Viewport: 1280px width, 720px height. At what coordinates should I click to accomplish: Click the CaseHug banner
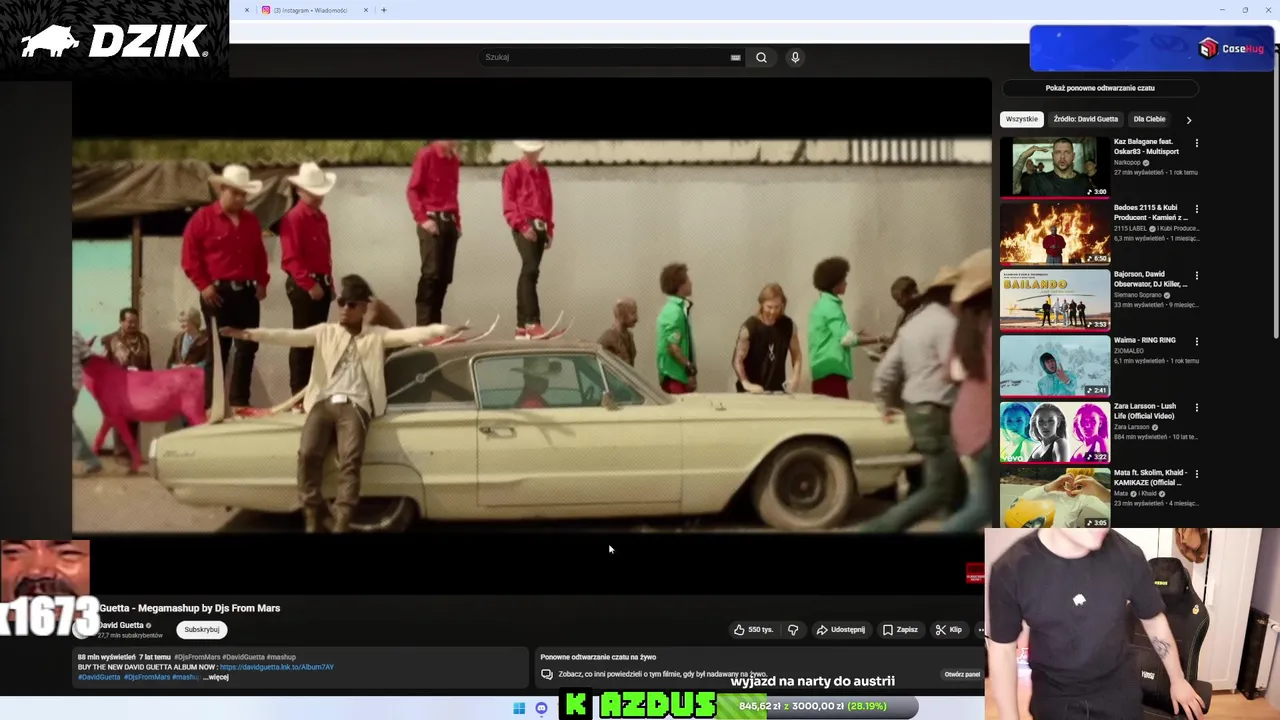click(1152, 48)
